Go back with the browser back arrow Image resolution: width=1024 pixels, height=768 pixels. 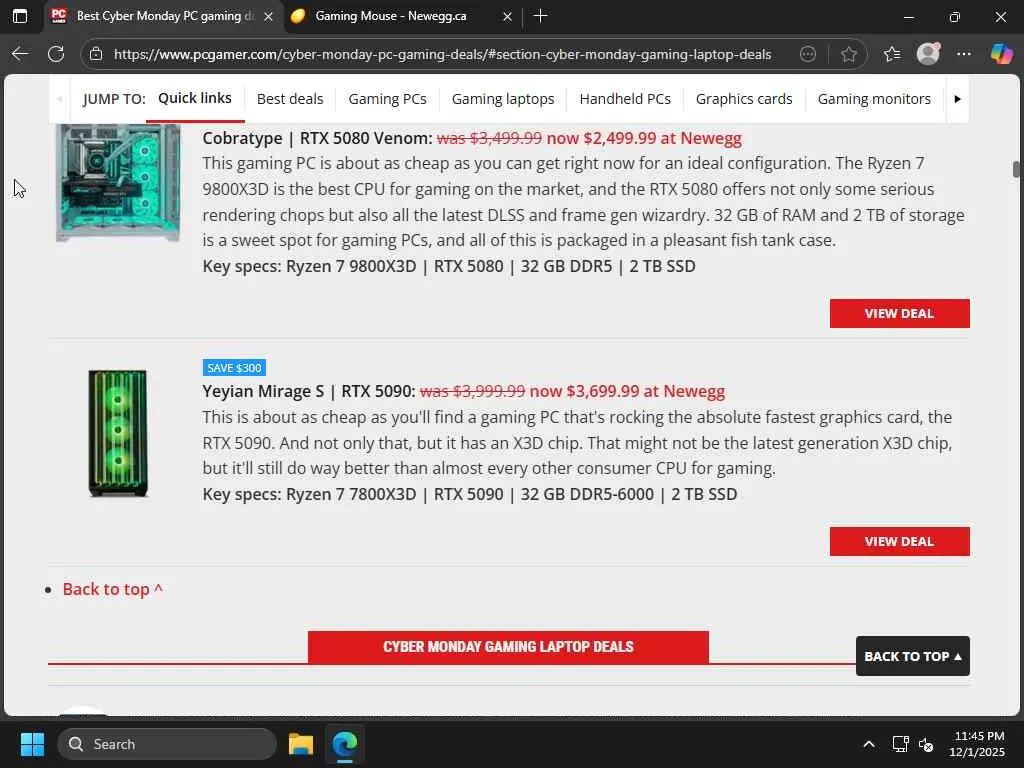[20, 54]
